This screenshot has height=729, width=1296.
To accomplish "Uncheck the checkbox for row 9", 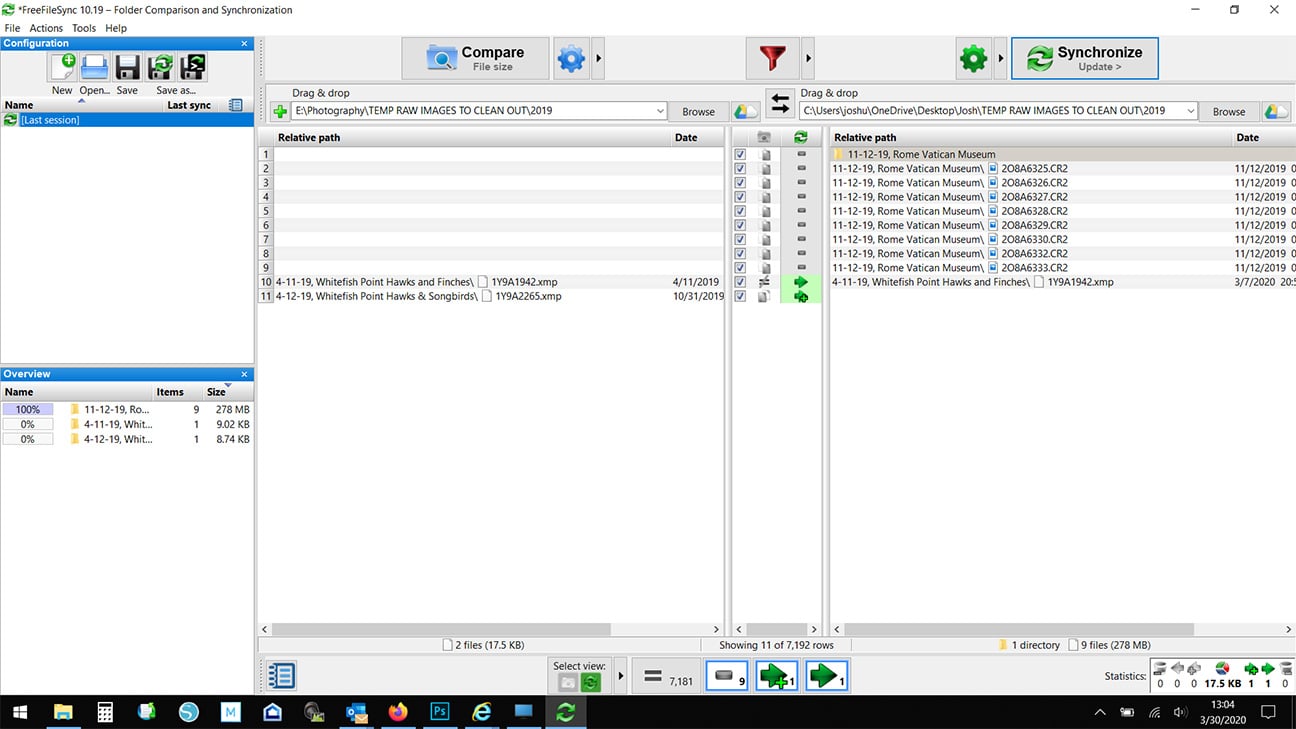I will click(x=740, y=268).
